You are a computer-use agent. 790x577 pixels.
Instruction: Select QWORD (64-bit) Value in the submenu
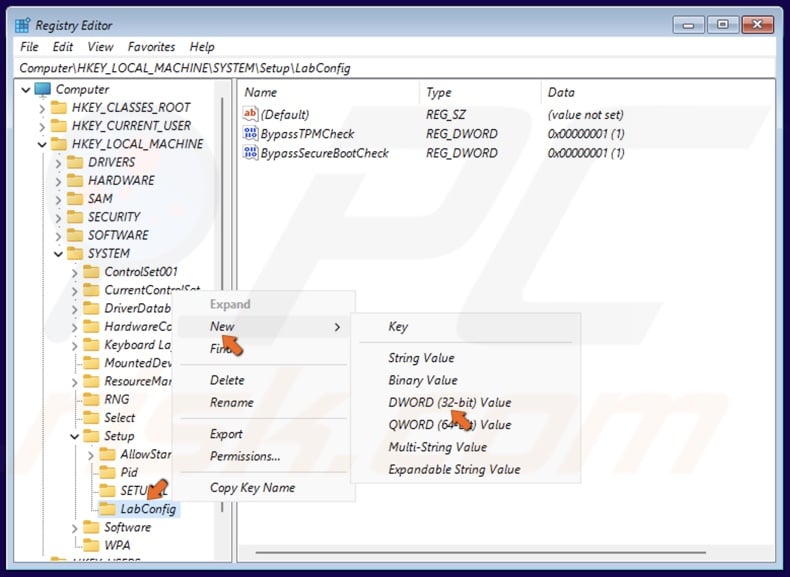click(x=466, y=425)
